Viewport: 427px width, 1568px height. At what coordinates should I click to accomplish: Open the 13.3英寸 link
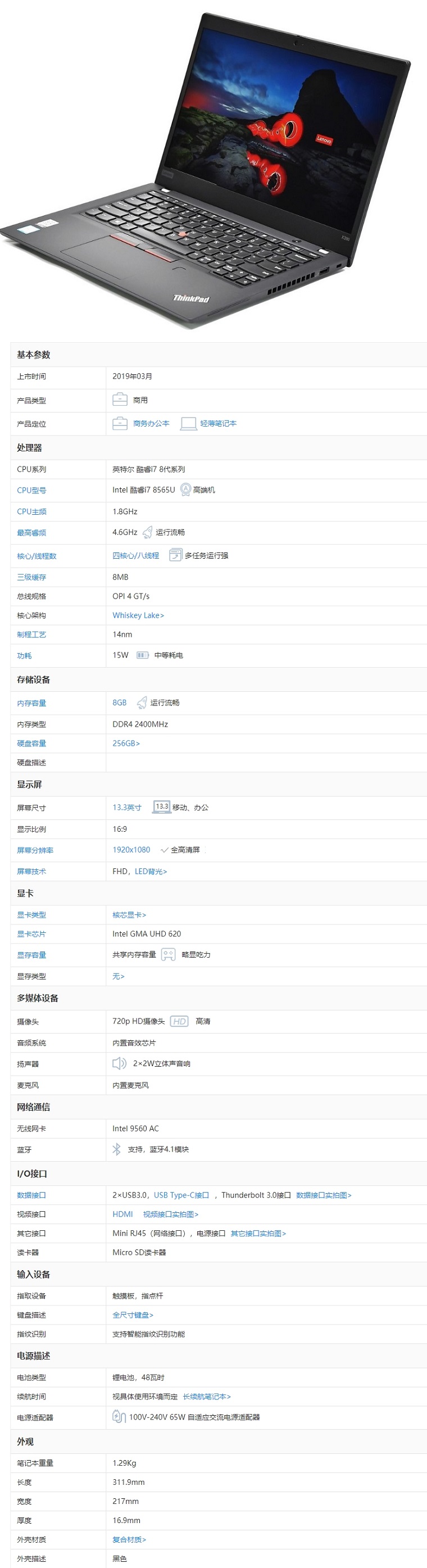click(x=126, y=808)
